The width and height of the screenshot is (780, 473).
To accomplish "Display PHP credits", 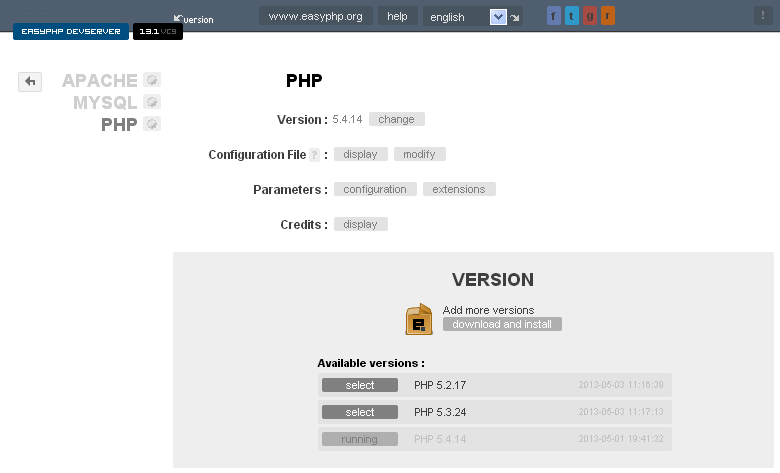I will (360, 224).
